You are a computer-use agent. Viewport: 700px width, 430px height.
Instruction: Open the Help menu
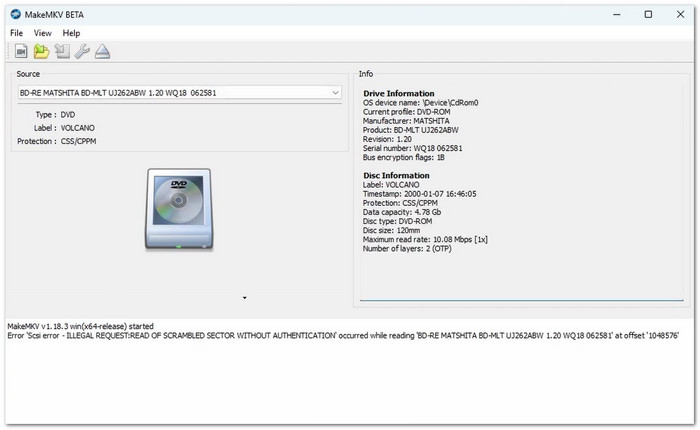(71, 33)
